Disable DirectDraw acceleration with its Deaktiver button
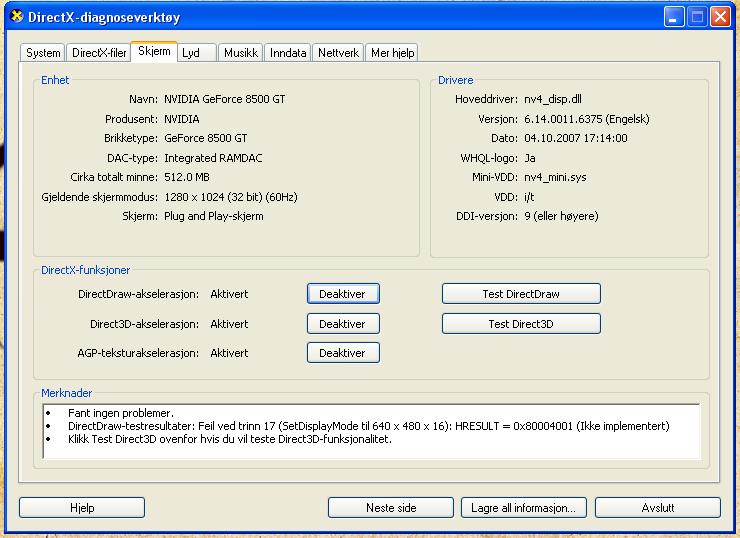 pyautogui.click(x=342, y=294)
